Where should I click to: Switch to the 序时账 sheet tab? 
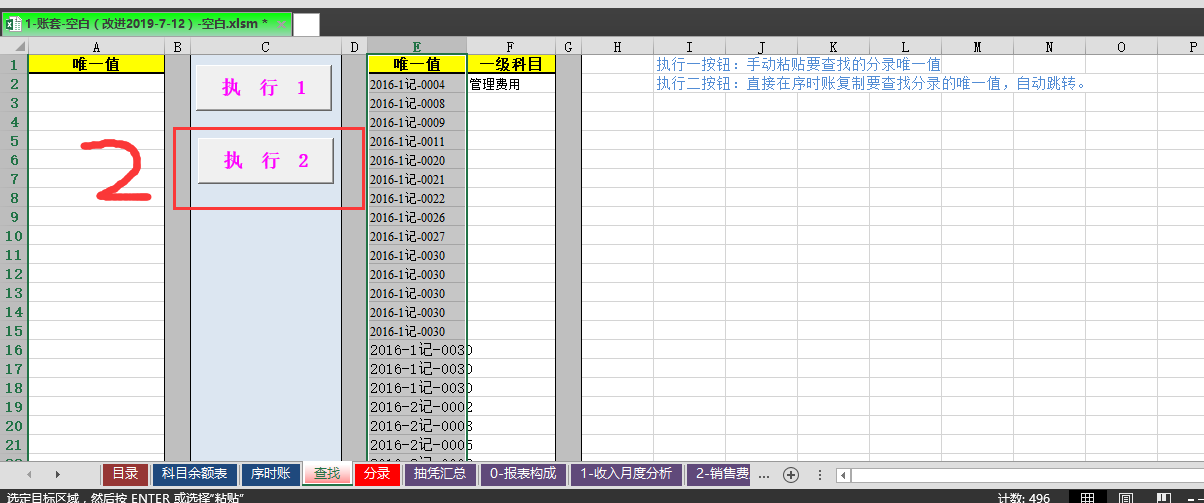270,474
